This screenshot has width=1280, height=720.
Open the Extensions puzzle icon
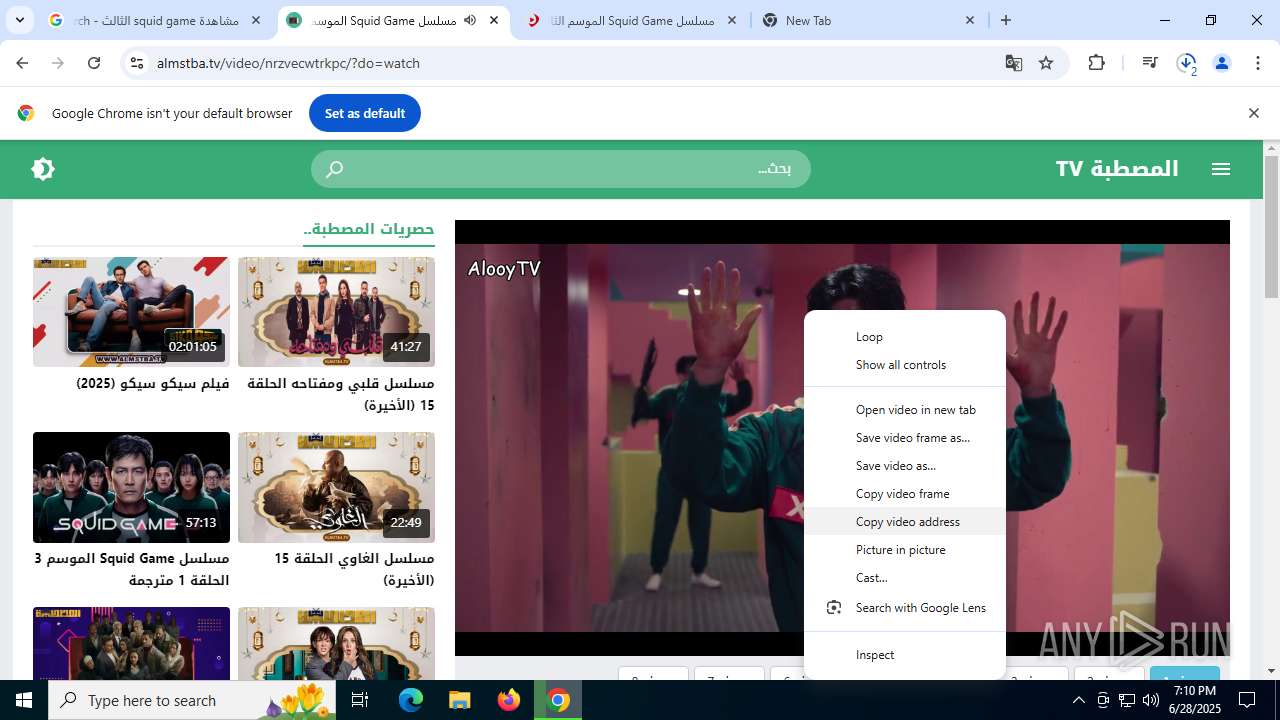tap(1097, 63)
